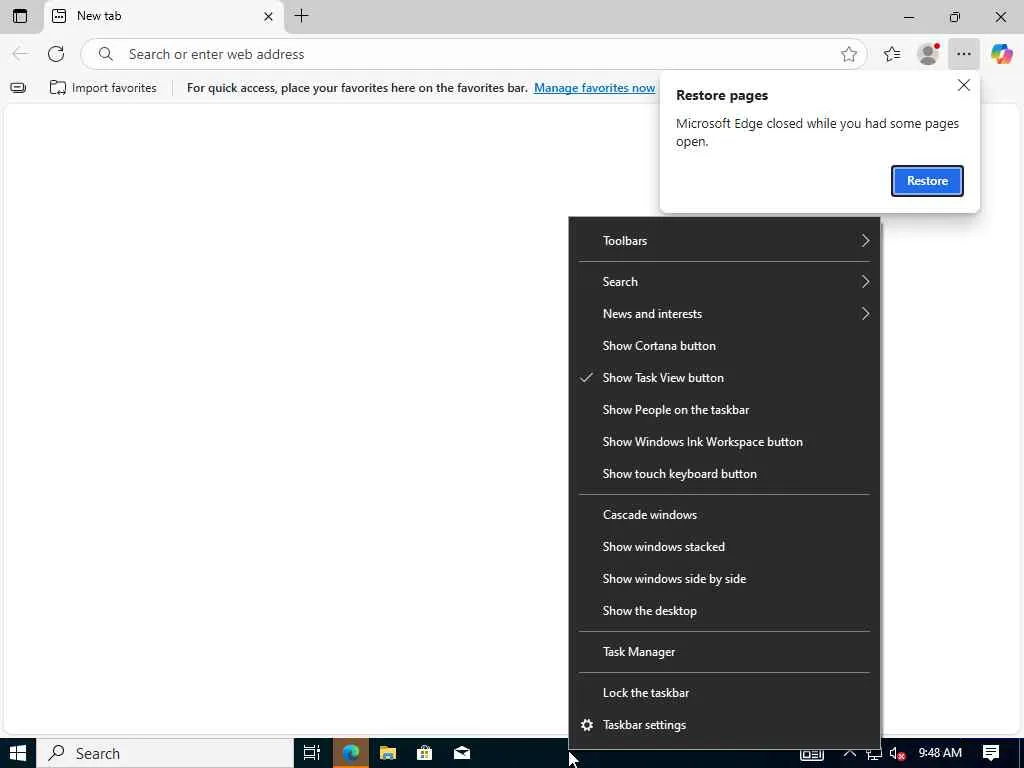This screenshot has height=768, width=1024.
Task: Add page to favorites star icon
Action: 848,54
